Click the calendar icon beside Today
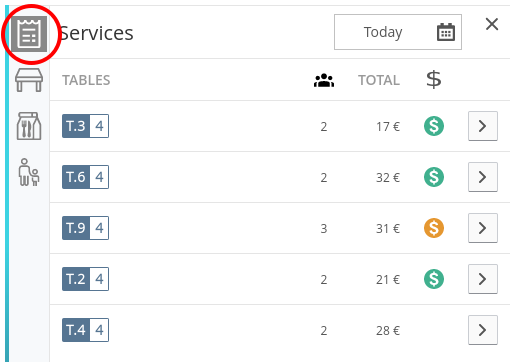Screen dimensions: 510x362 [446, 32]
